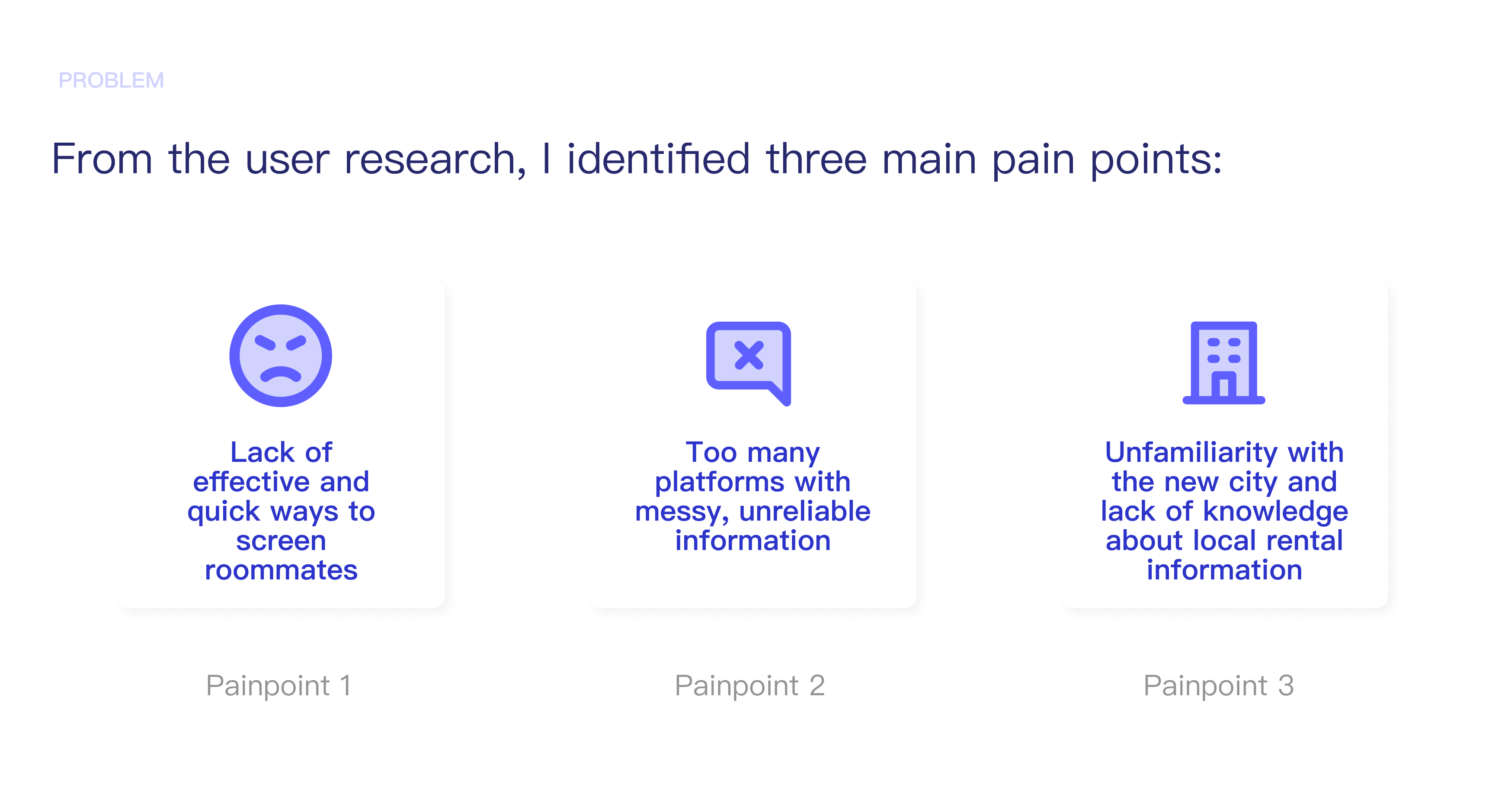Click the word 'roommates' in first card
Screen dimensions: 1505x812
(281, 570)
